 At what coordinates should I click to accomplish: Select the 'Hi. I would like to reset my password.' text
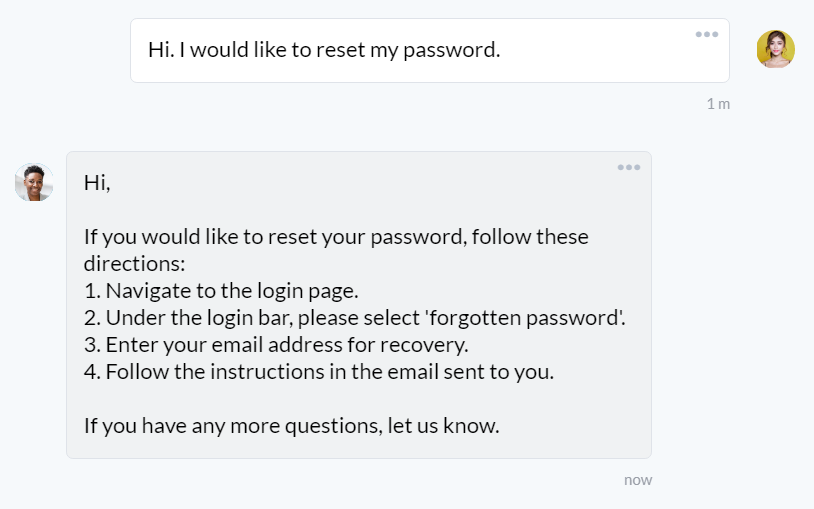point(324,50)
